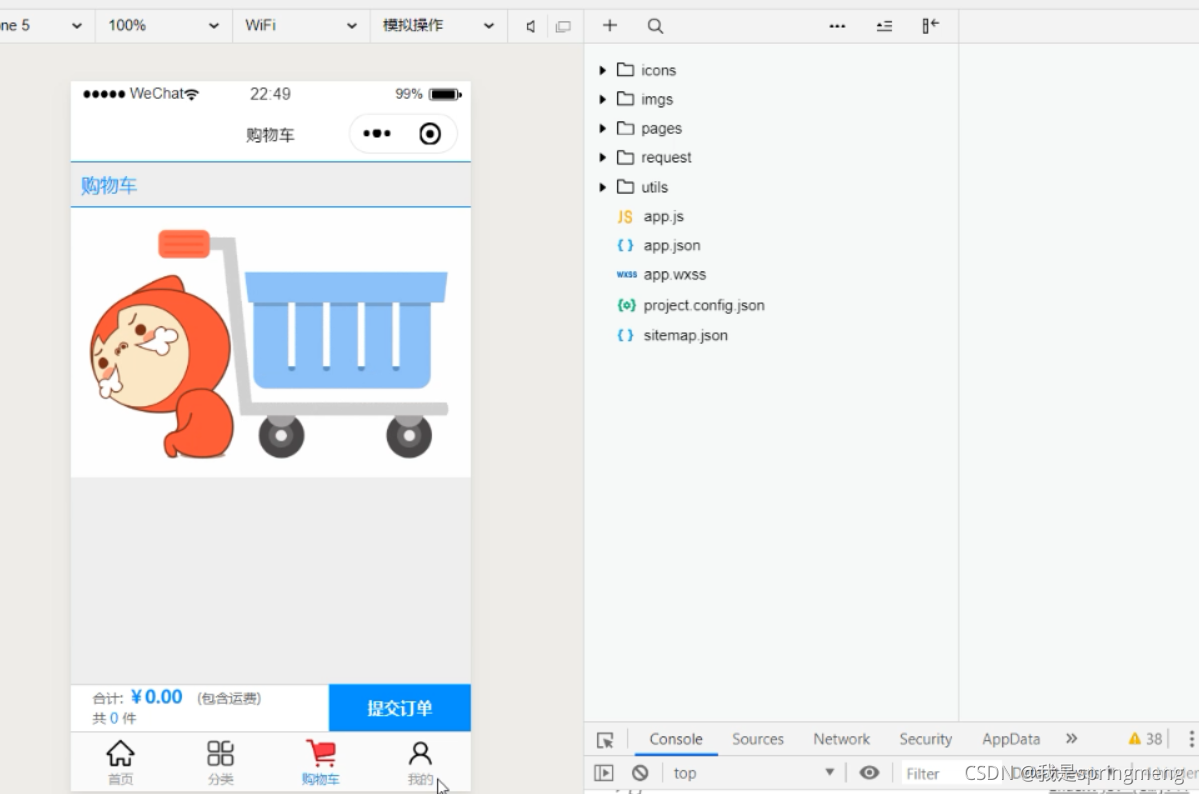
Task: Mute simulator sound with speaker icon
Action: point(531,27)
